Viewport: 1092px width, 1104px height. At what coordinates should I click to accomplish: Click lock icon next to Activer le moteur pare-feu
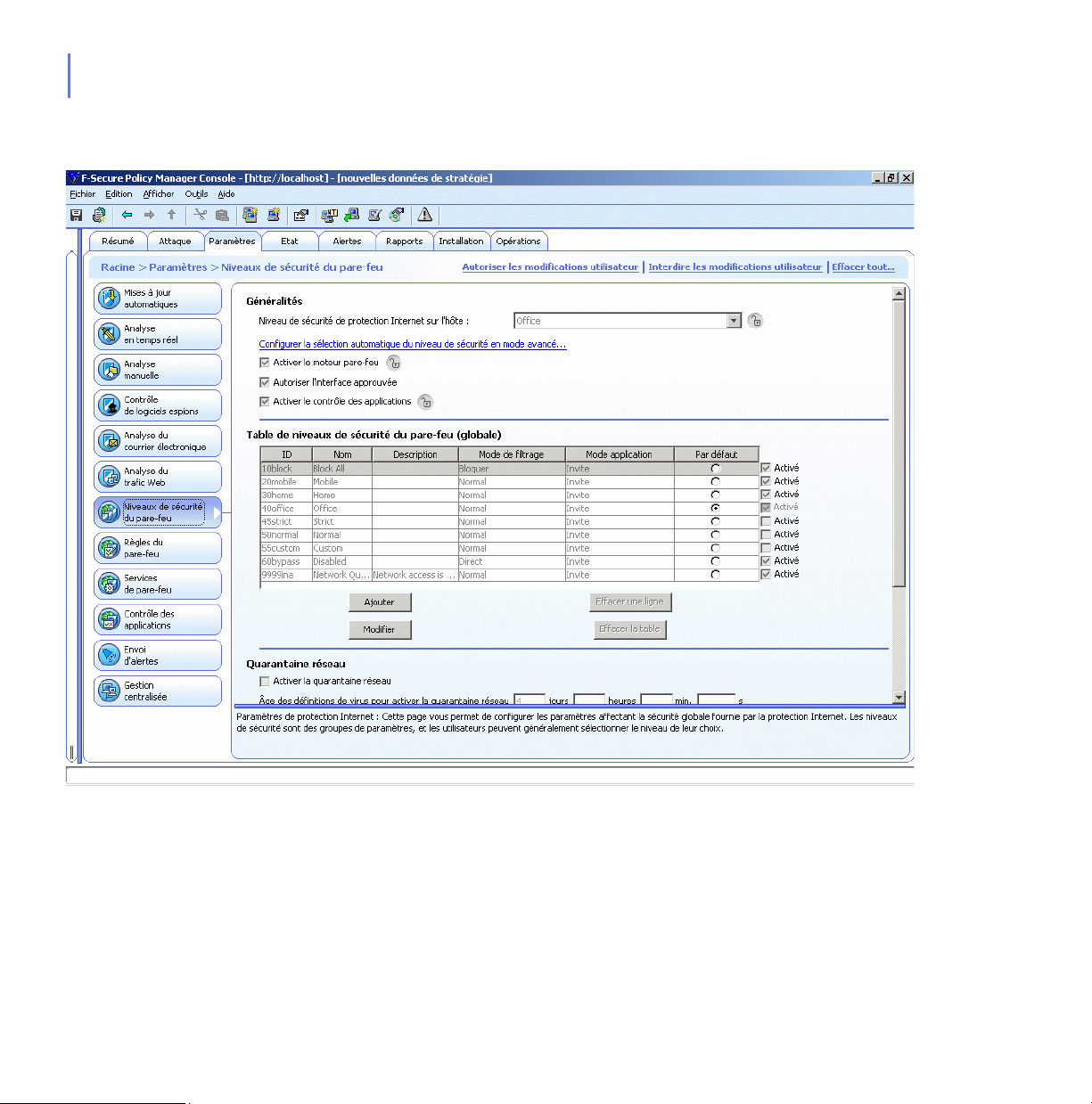point(394,363)
